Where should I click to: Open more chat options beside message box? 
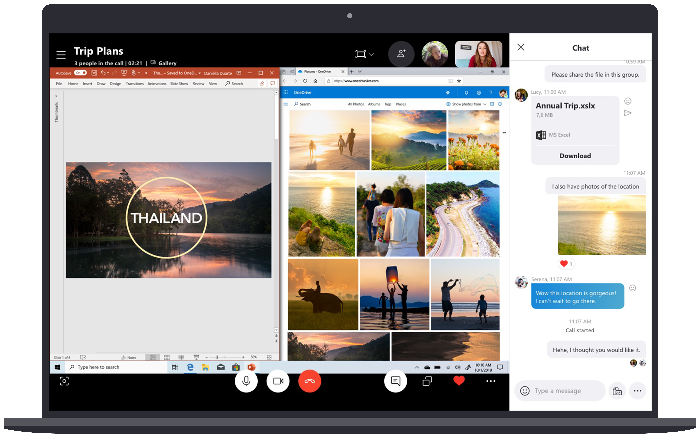point(638,391)
